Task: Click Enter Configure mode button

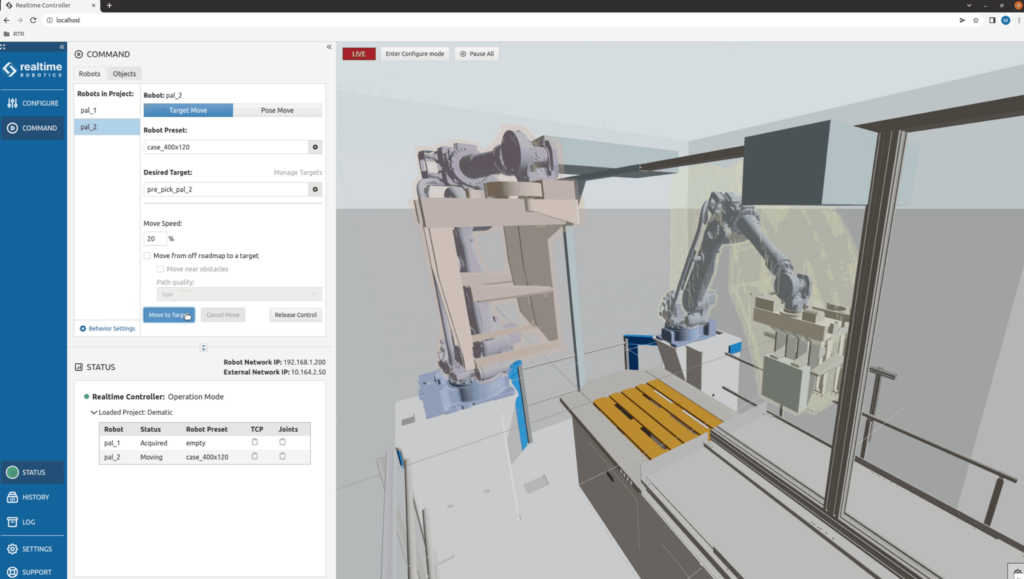Action: (415, 54)
